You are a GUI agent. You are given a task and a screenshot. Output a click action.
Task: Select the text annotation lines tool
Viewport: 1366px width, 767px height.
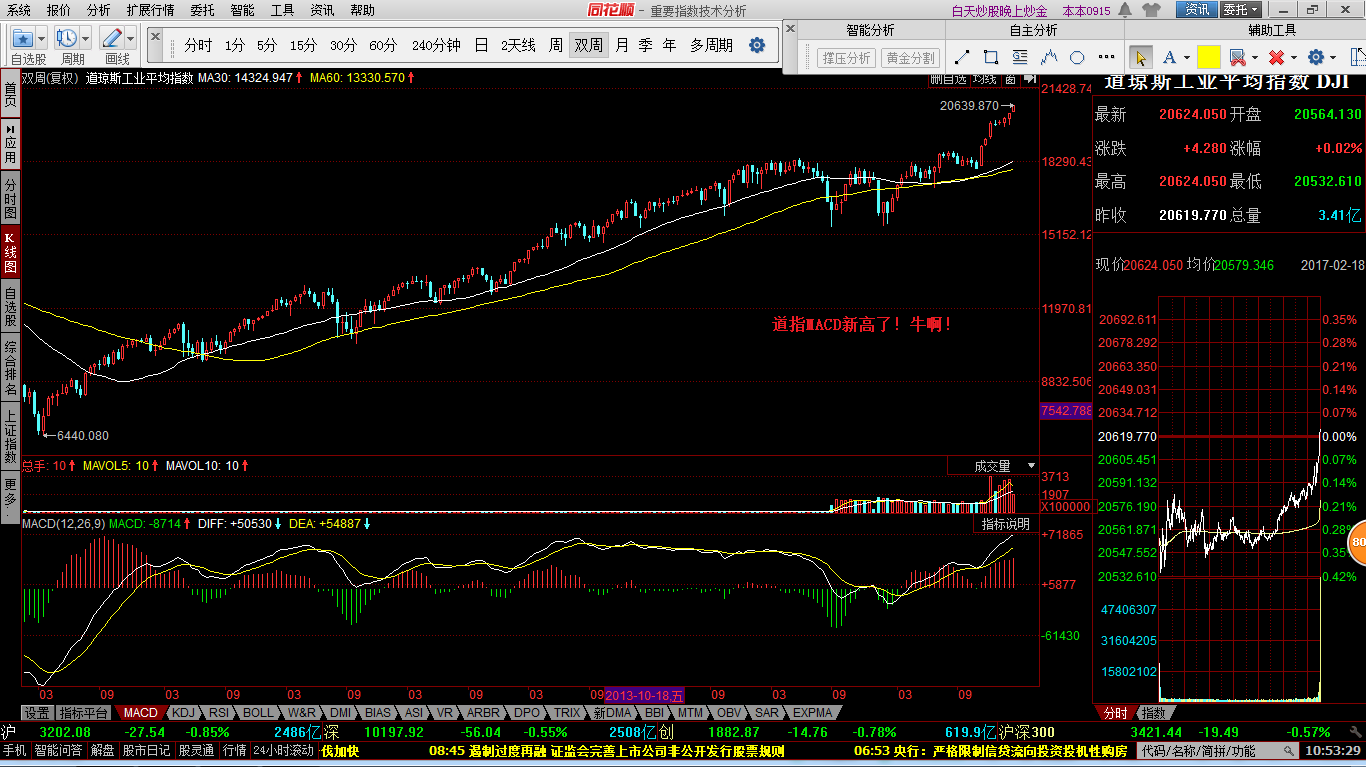click(1020, 57)
